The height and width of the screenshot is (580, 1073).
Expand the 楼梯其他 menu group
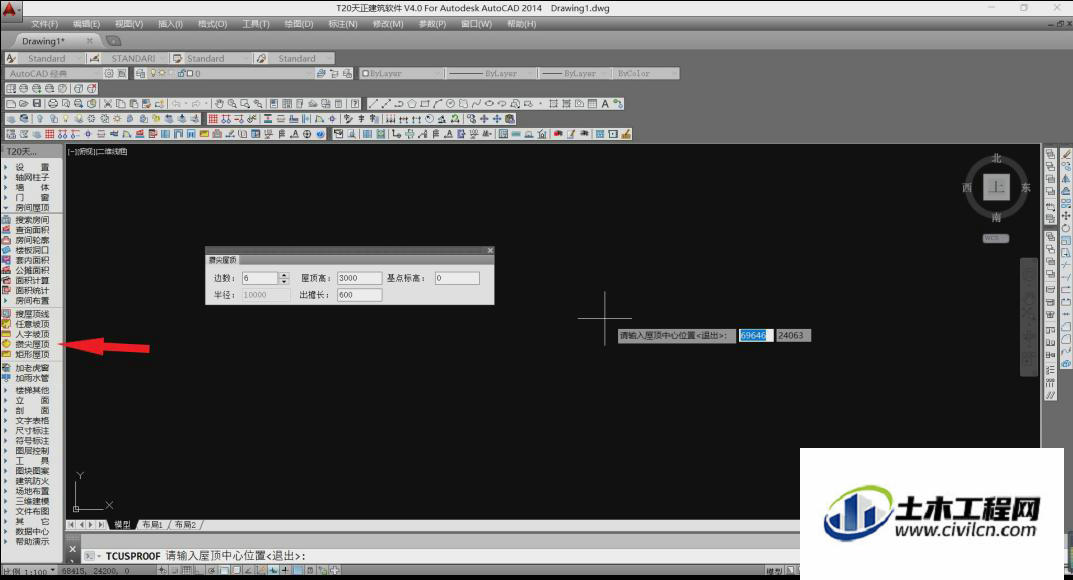[32, 391]
